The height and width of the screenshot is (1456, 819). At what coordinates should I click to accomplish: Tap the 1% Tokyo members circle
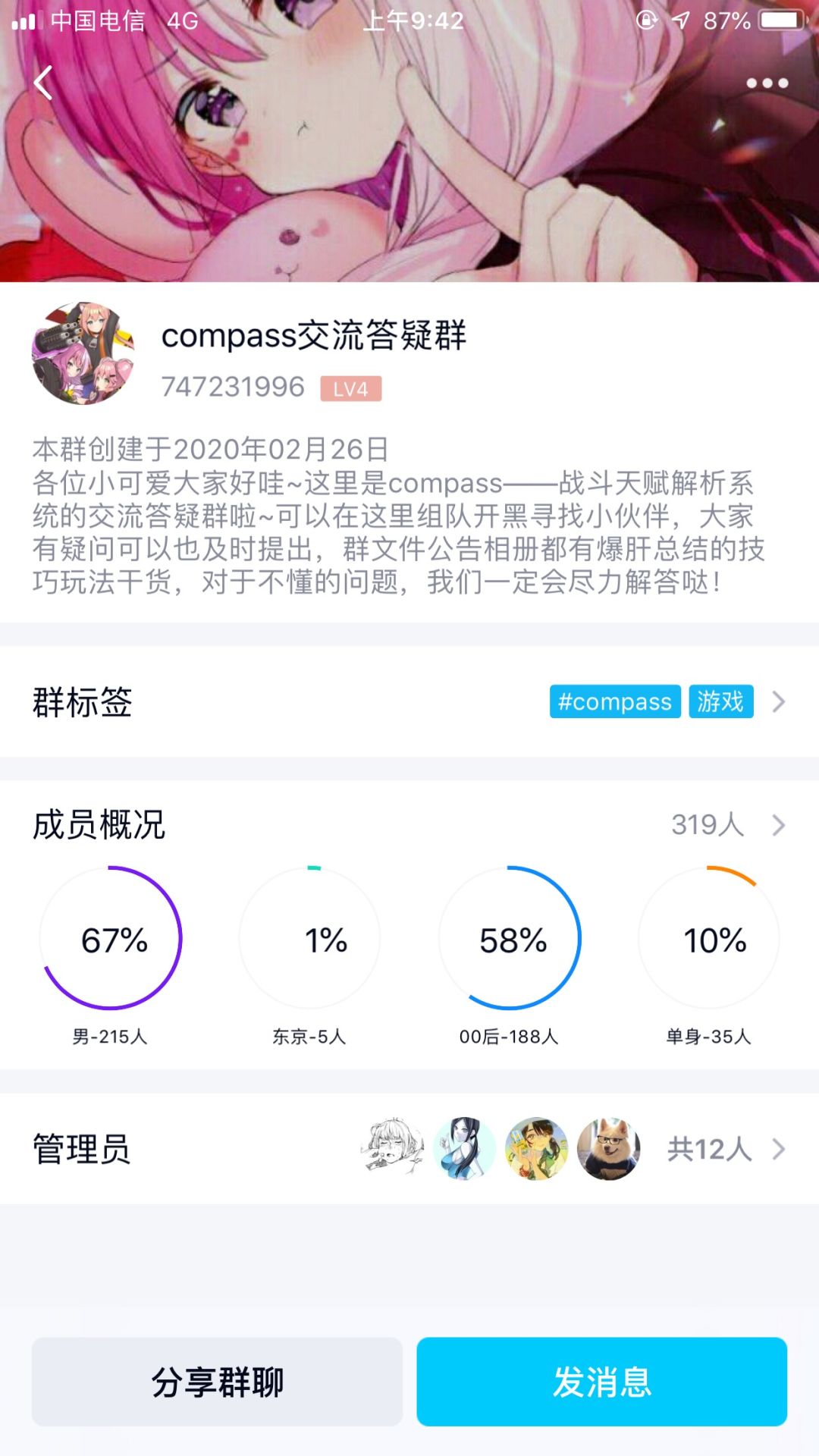[x=310, y=939]
